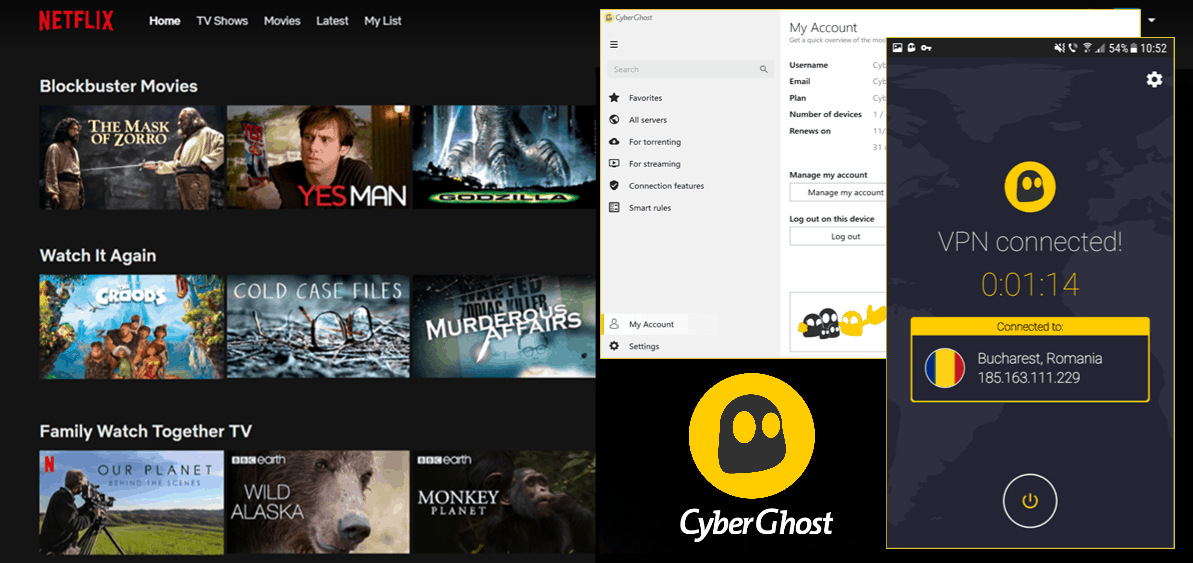Click the large CyberGhost promo logo

click(x=752, y=456)
